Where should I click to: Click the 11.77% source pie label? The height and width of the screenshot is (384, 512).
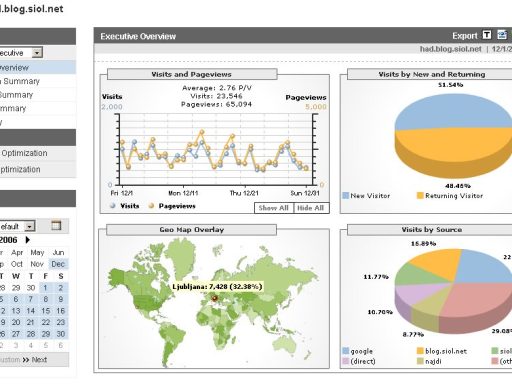pyautogui.click(x=376, y=276)
